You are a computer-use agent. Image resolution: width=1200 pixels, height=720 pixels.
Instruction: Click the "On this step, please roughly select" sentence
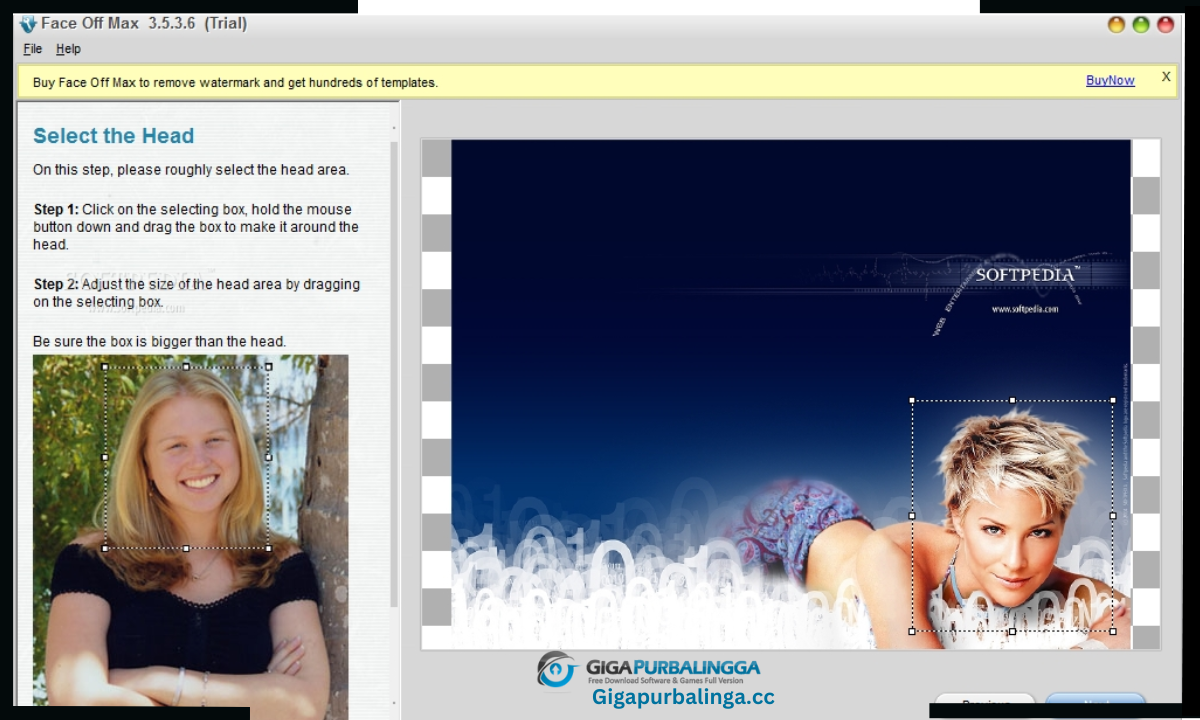pos(191,170)
